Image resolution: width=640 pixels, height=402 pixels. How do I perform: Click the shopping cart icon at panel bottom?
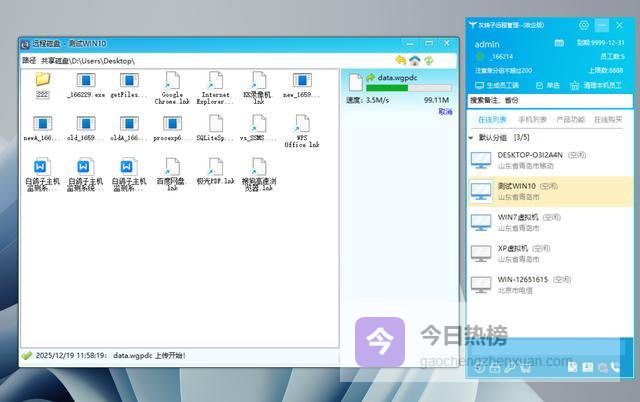tap(526, 369)
